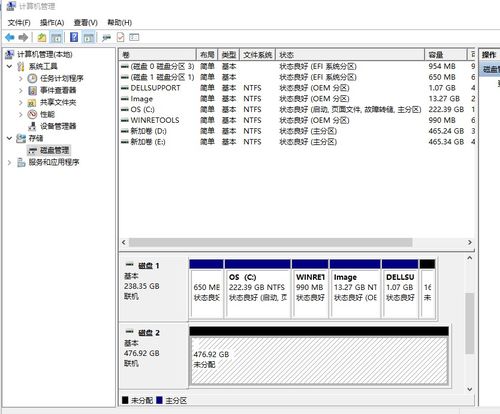Sort by the 容量 column header
The height and width of the screenshot is (414, 500).
pyautogui.click(x=445, y=55)
